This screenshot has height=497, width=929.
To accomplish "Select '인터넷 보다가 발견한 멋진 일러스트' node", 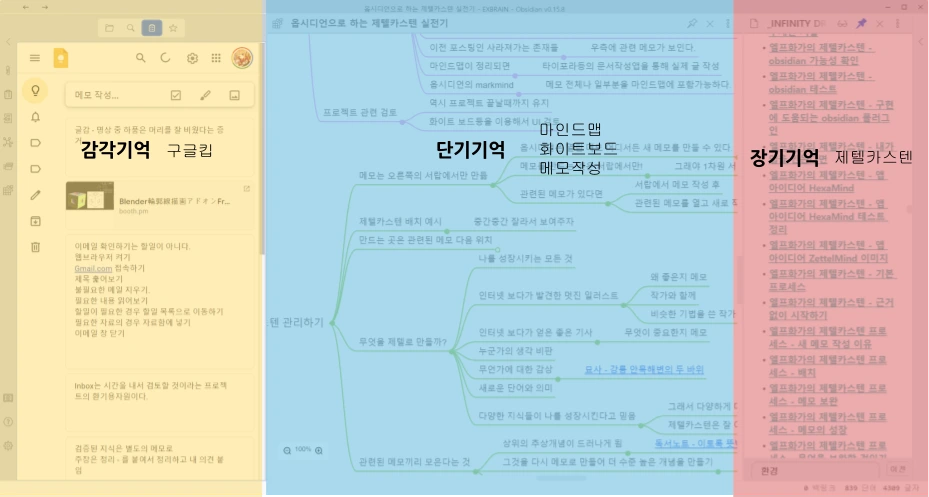I will (549, 295).
